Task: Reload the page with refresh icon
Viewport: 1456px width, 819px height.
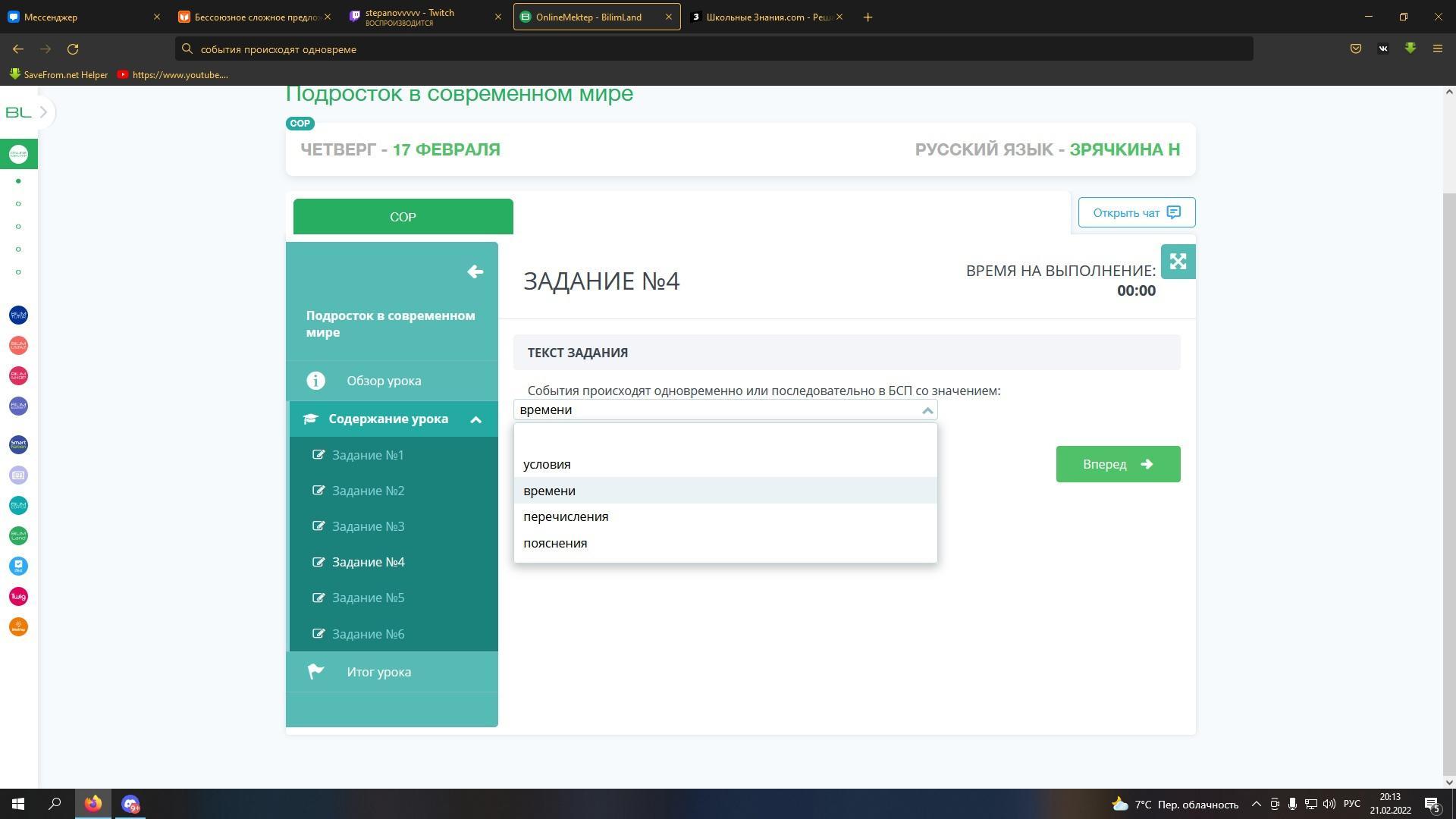Action: [x=73, y=49]
